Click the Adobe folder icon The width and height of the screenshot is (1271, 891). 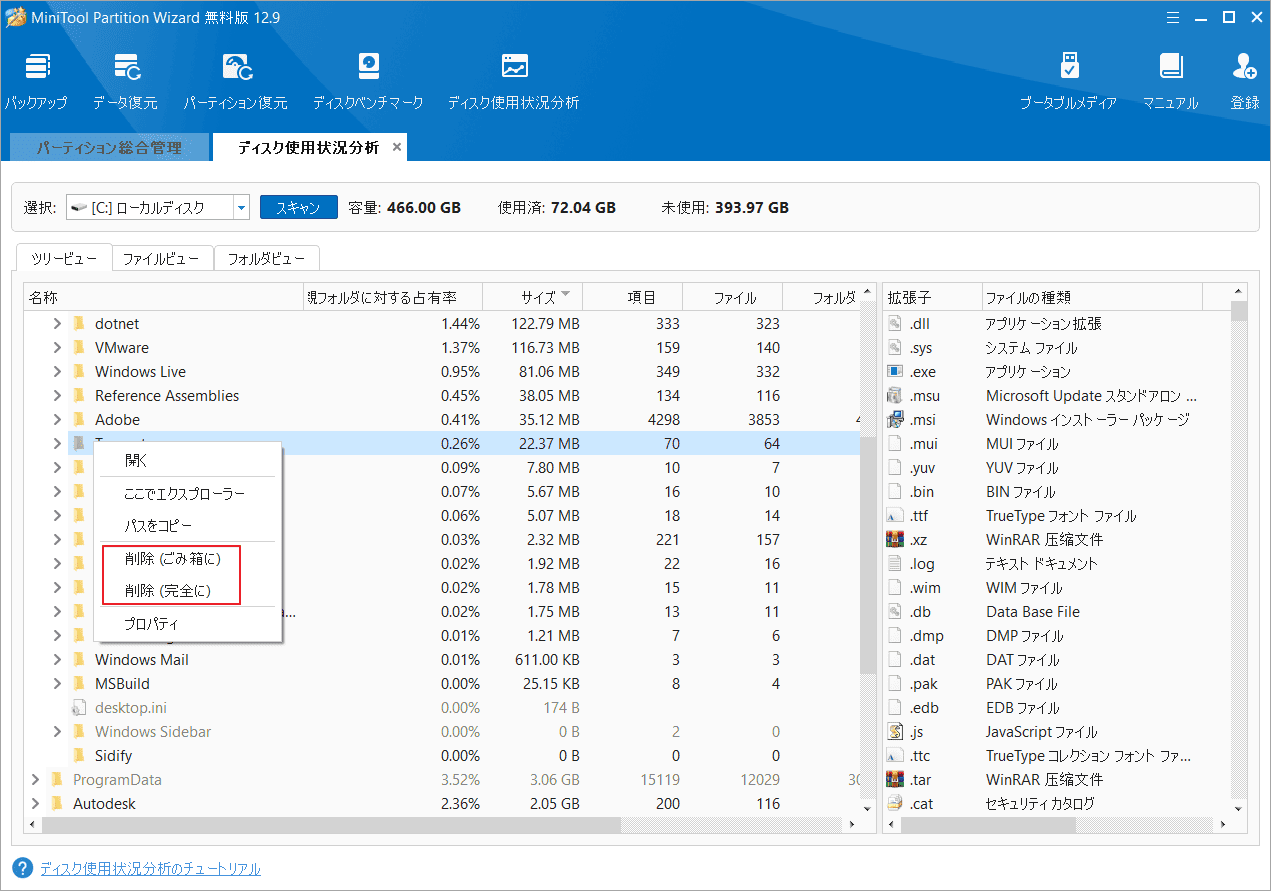(x=79, y=420)
